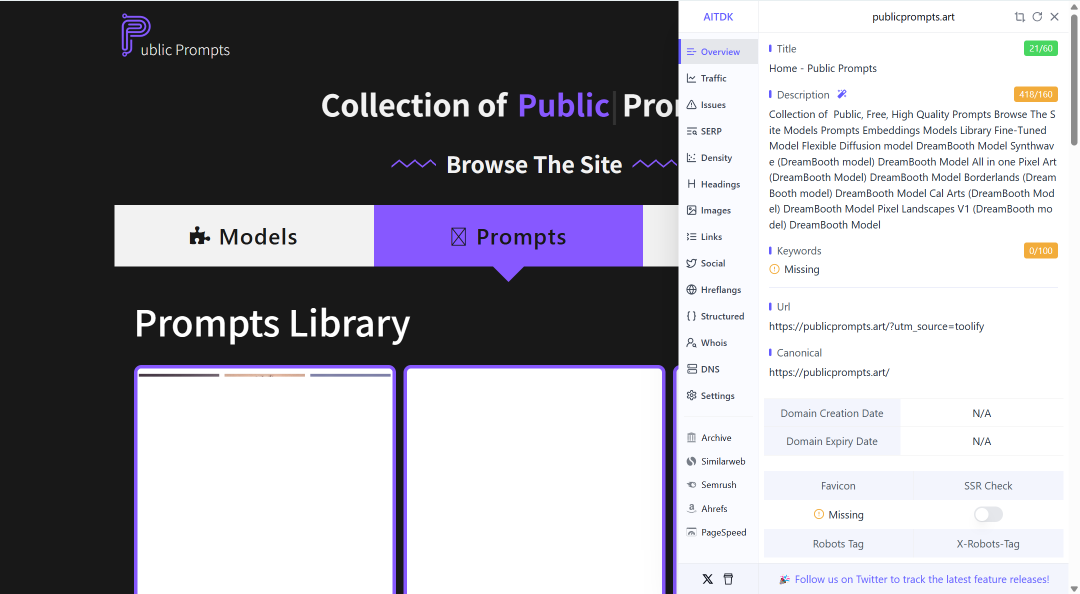The width and height of the screenshot is (1080, 594).
Task: Click the magic wand icon next to Description
Action: coord(842,94)
